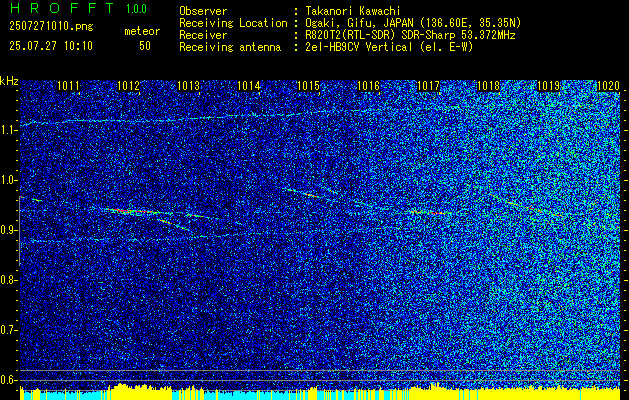629x400 pixels.
Task: Click the kHz axis unit label
Action: pos(9,81)
